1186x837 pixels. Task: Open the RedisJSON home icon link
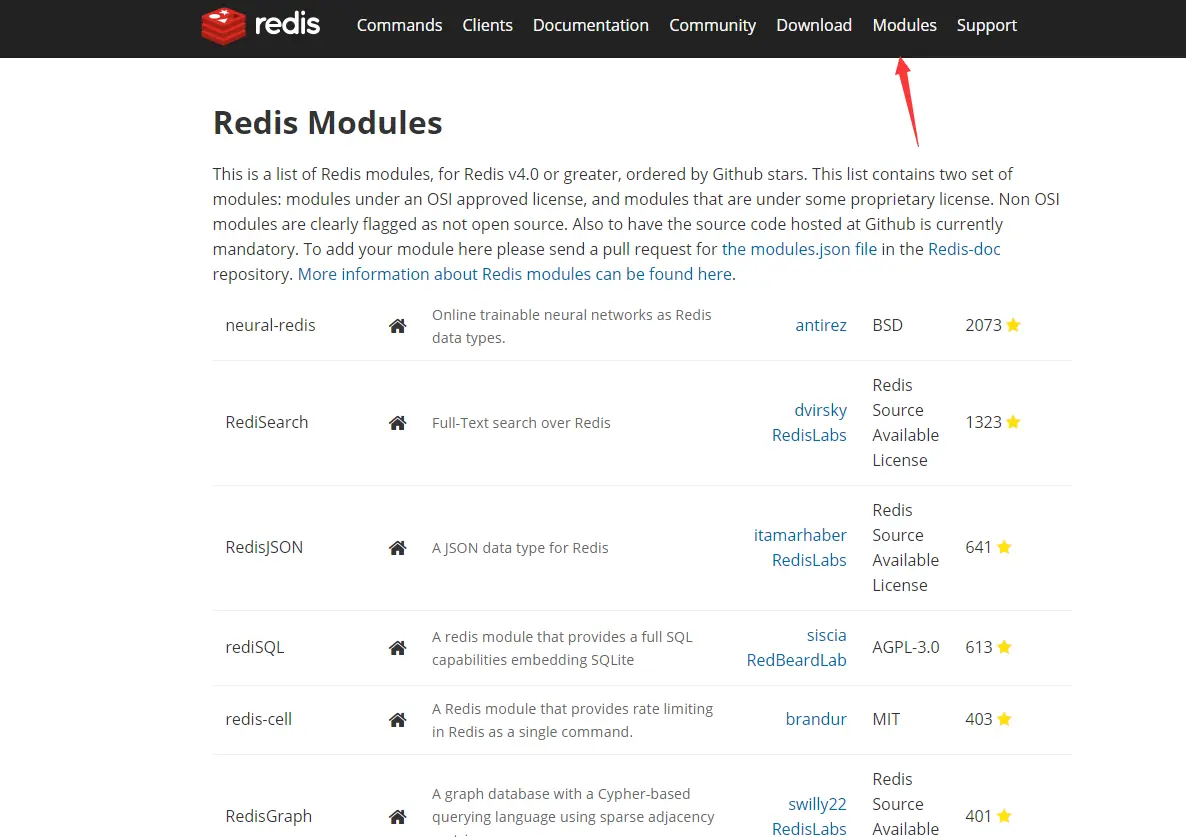pyautogui.click(x=397, y=547)
